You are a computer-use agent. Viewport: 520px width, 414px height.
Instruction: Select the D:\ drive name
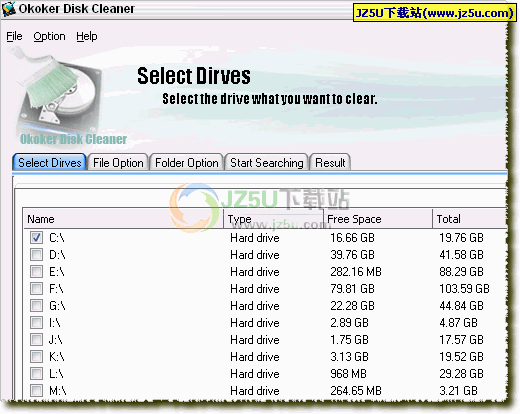point(57,255)
